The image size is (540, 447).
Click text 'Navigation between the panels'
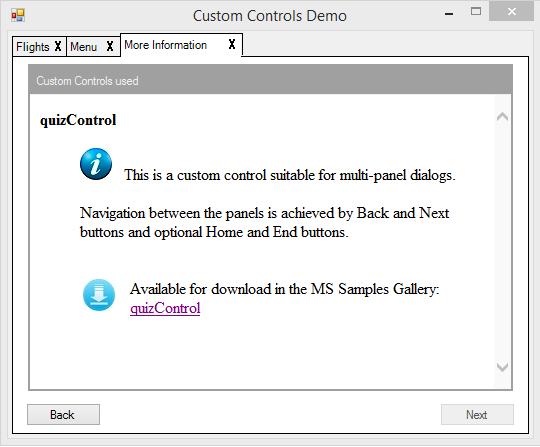(x=173, y=213)
